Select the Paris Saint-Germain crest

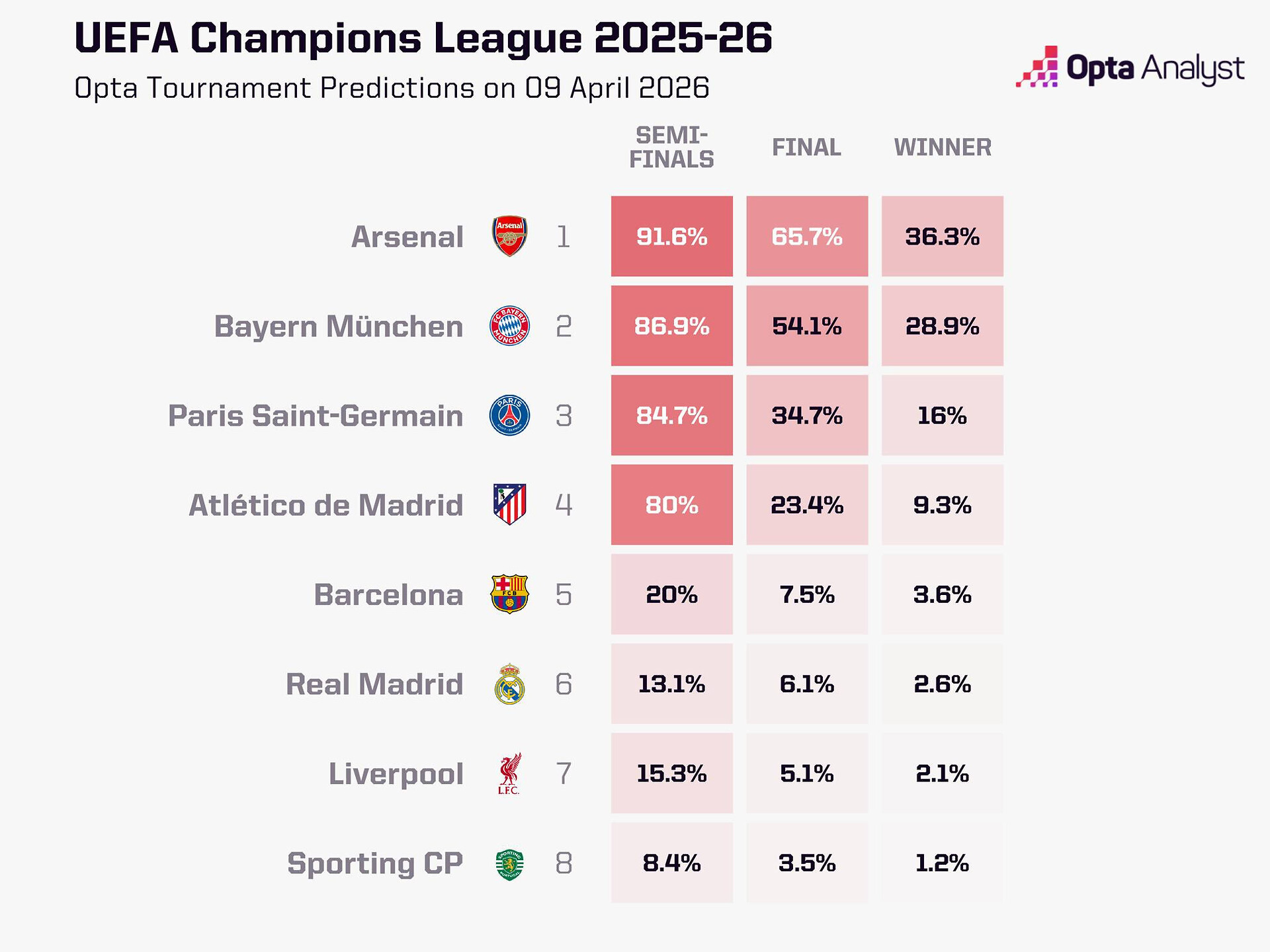(x=509, y=415)
